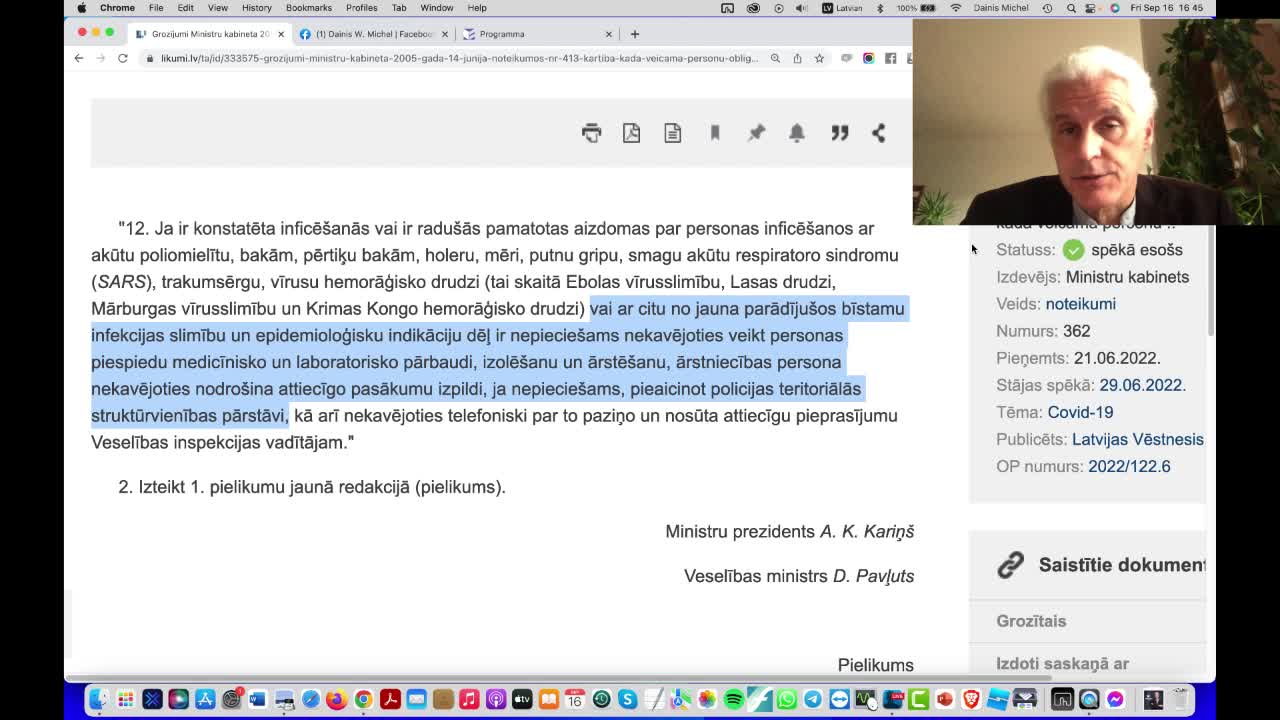Open the Chrome application menu

pyautogui.click(x=117, y=8)
